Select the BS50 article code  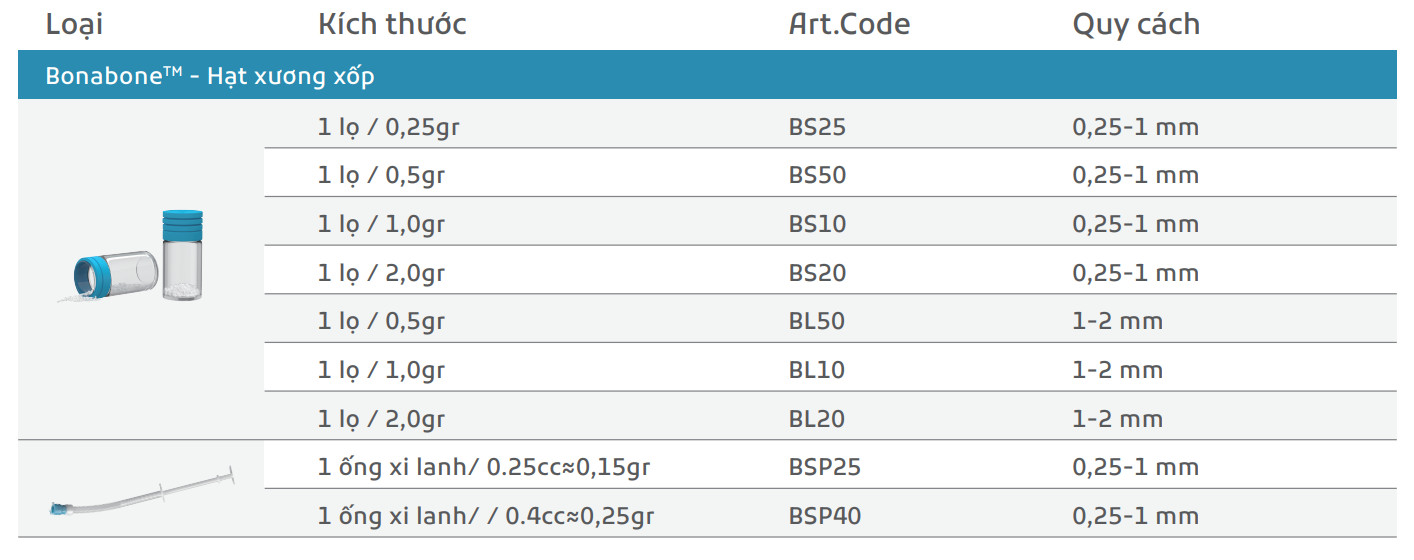(x=817, y=175)
